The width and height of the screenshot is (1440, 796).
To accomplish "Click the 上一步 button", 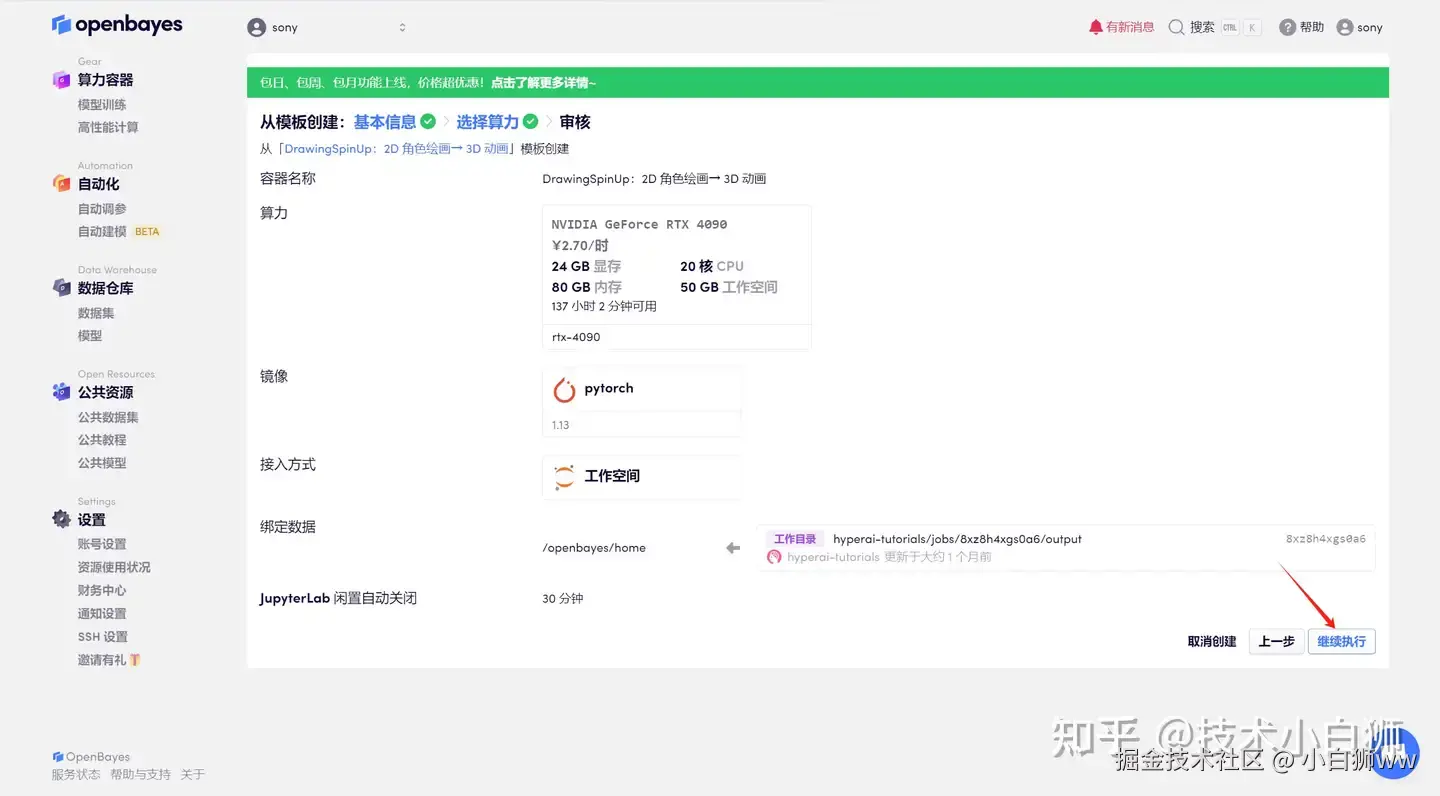I will tap(1276, 641).
